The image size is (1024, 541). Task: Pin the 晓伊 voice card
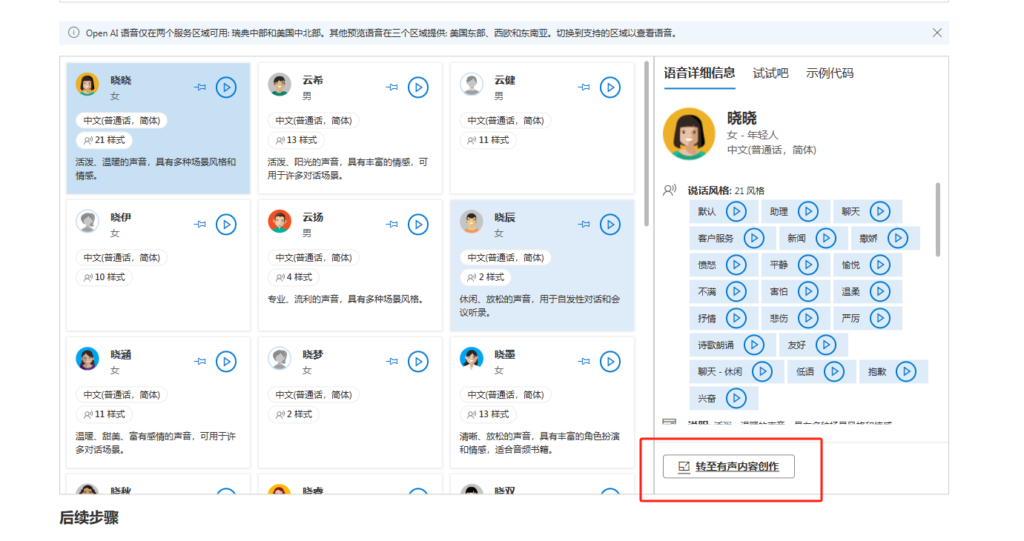click(x=200, y=224)
